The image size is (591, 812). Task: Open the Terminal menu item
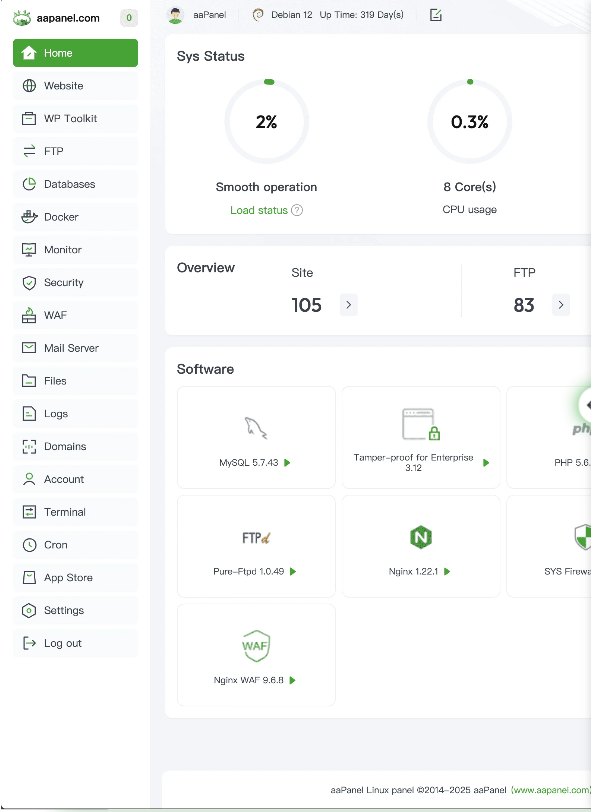[76, 512]
